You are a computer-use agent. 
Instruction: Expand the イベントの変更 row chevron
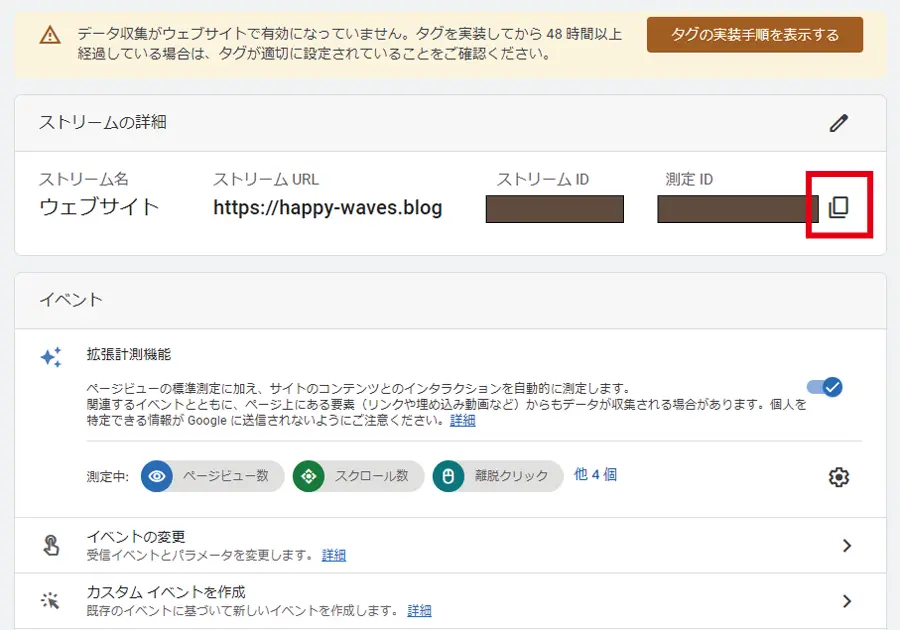(846, 545)
